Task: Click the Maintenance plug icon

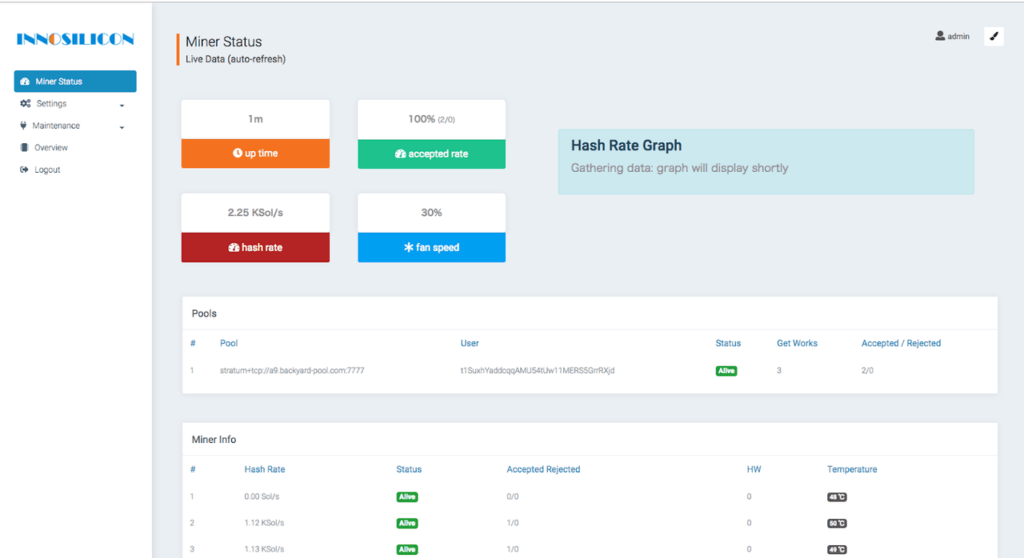Action: (x=23, y=126)
